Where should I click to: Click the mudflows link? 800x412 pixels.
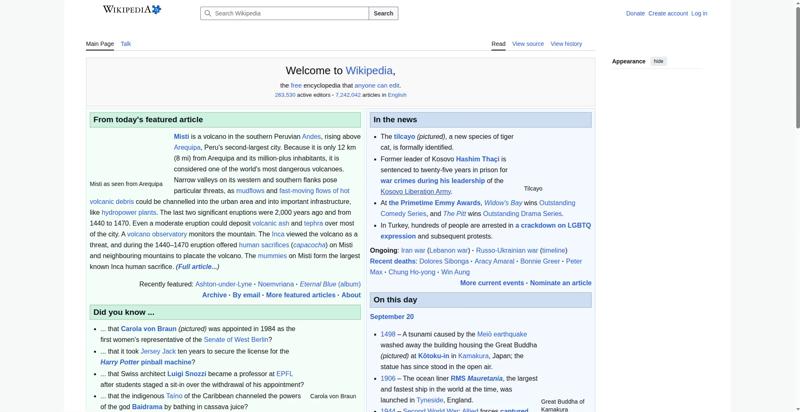250,191
